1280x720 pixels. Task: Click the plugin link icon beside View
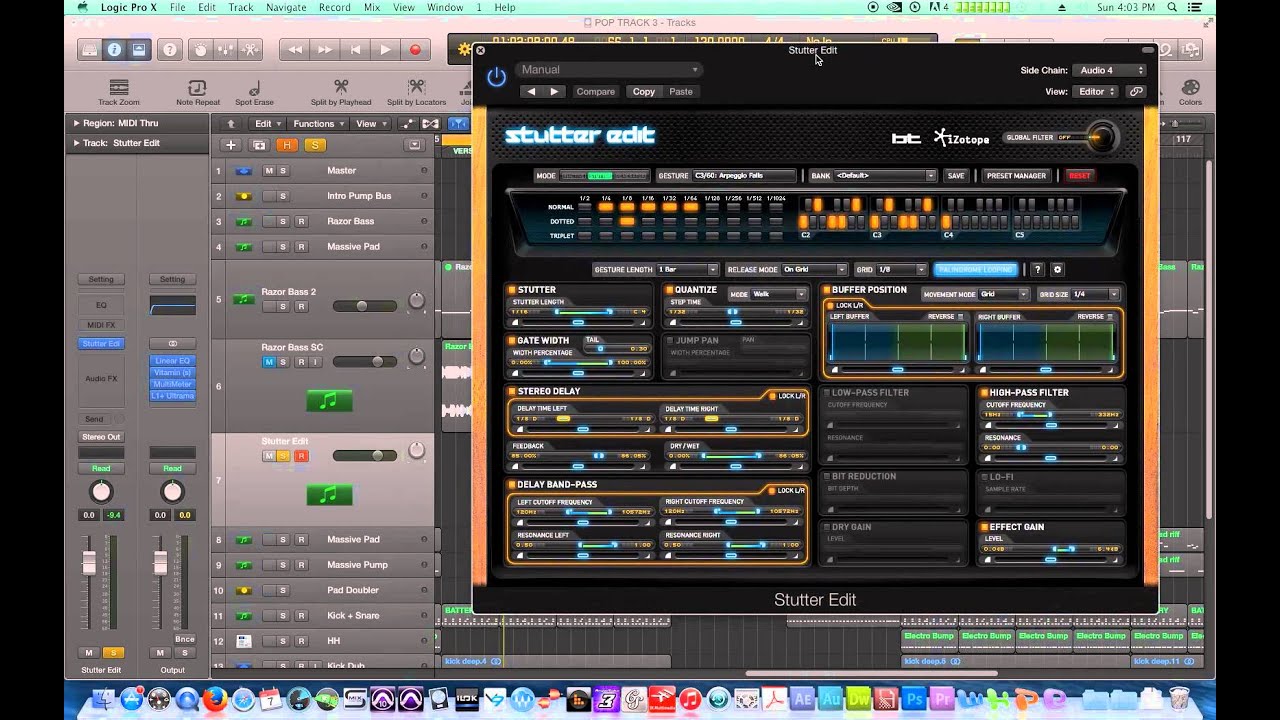click(x=1136, y=91)
